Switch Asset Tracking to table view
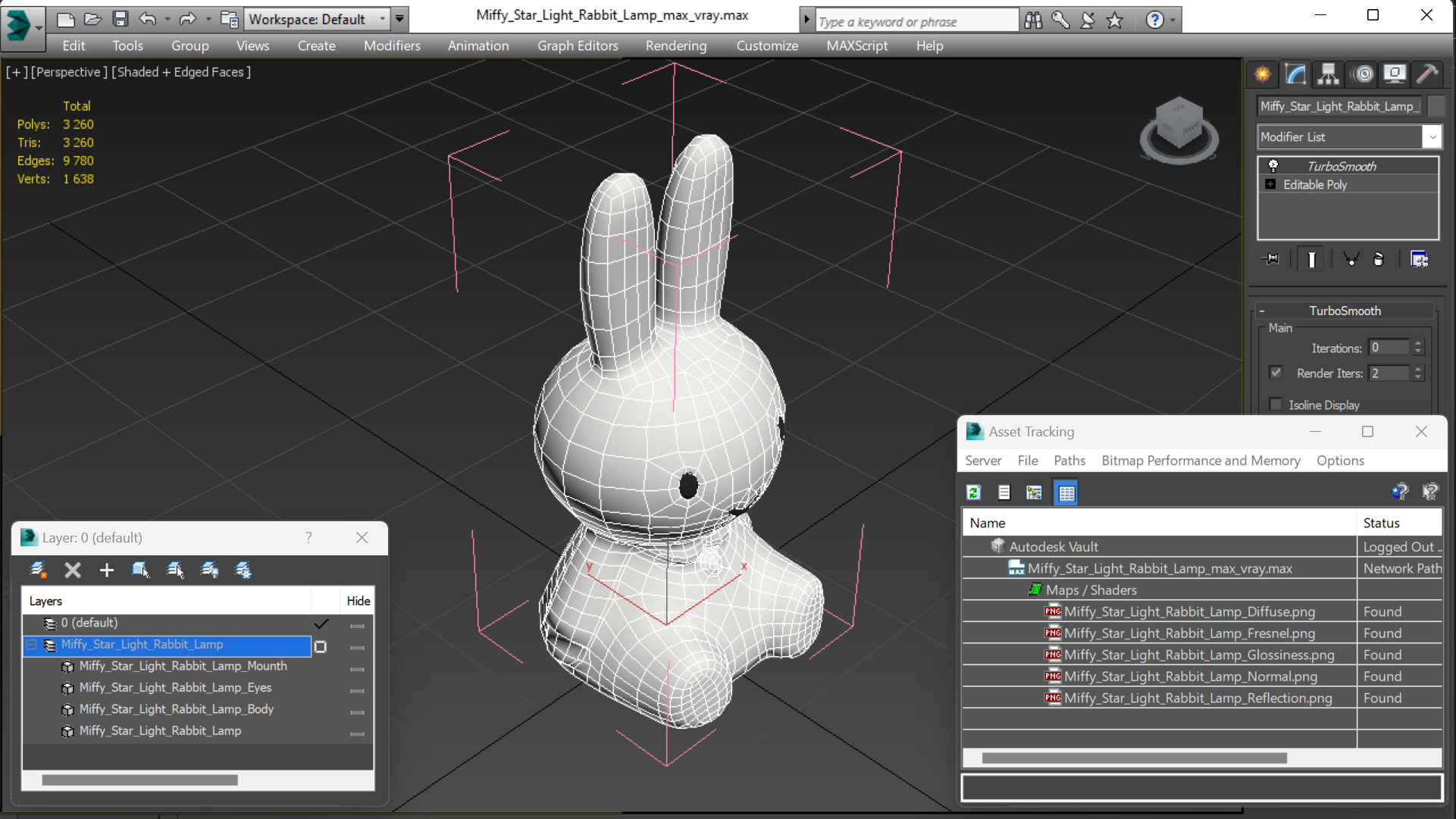The image size is (1456, 819). [1066, 492]
